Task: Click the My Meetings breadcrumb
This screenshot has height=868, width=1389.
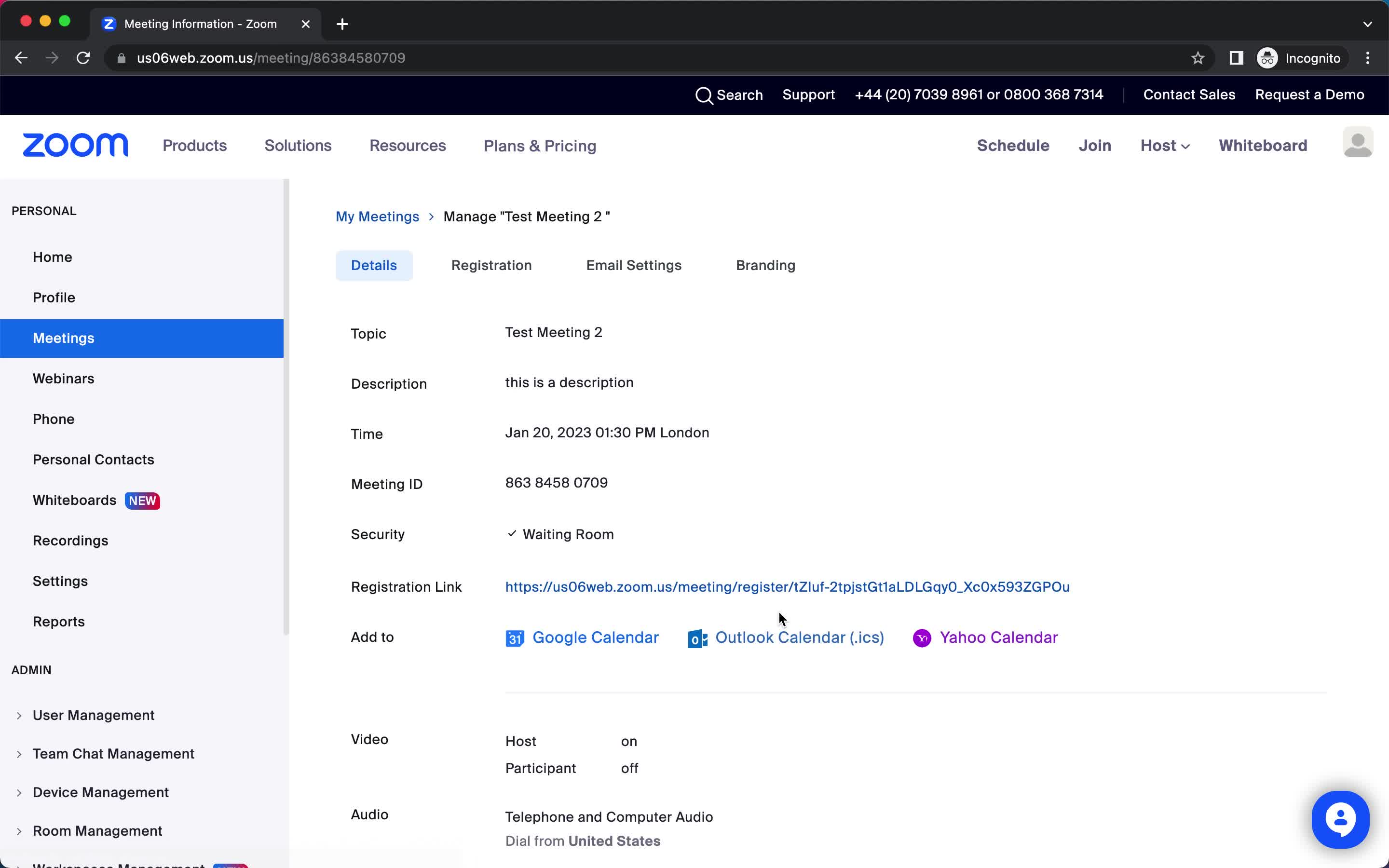Action: (x=377, y=217)
